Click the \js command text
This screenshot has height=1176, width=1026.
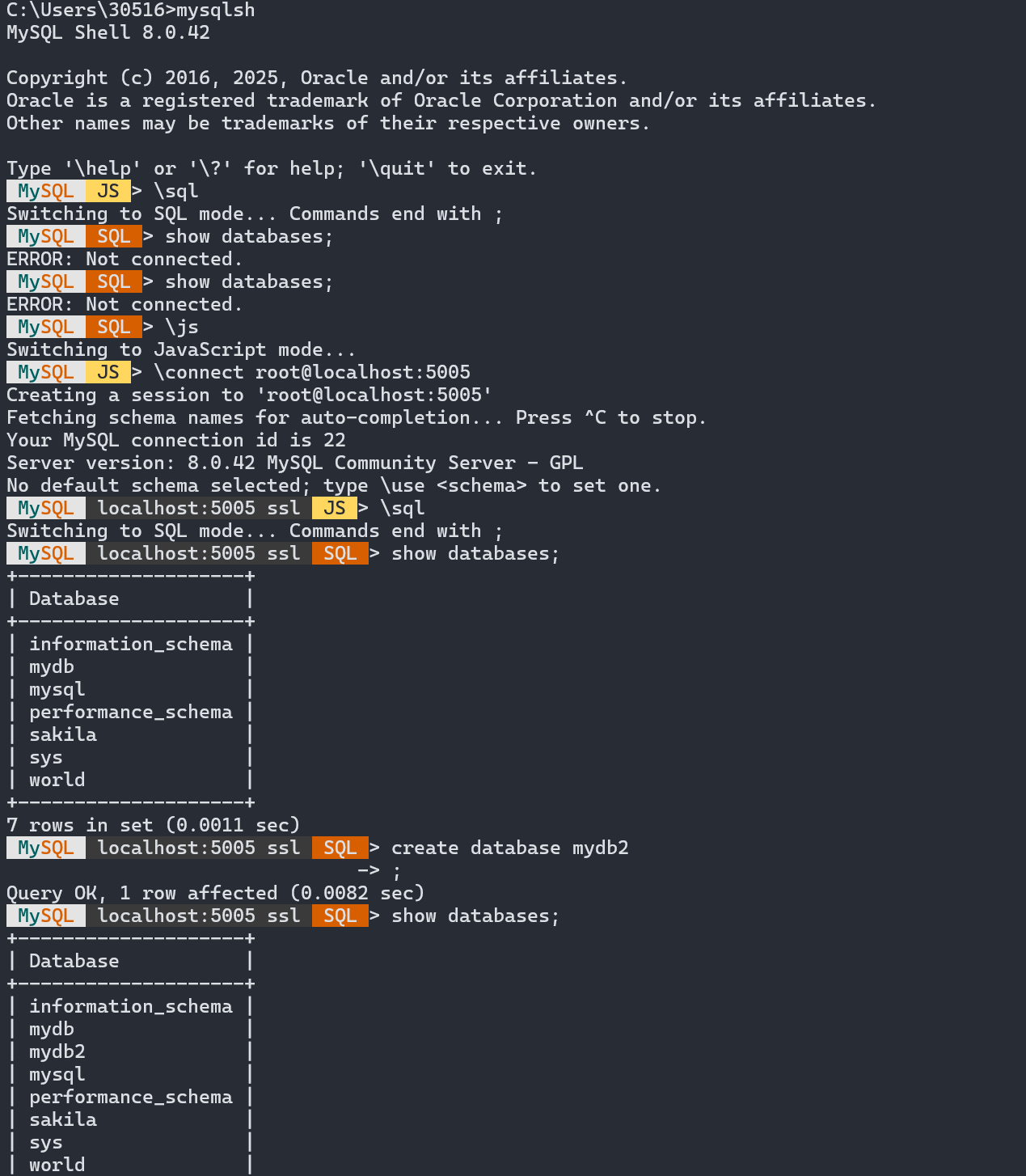click(x=182, y=328)
